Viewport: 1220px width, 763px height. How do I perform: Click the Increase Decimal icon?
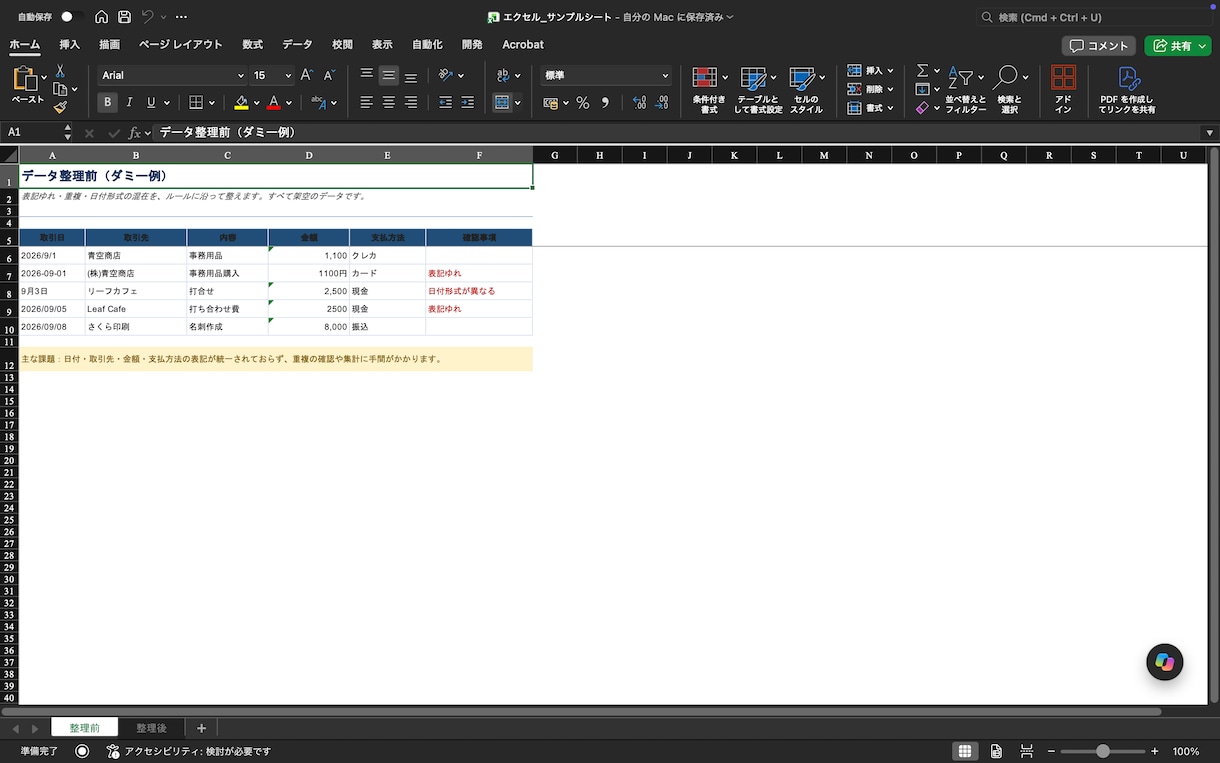pyautogui.click(x=639, y=102)
